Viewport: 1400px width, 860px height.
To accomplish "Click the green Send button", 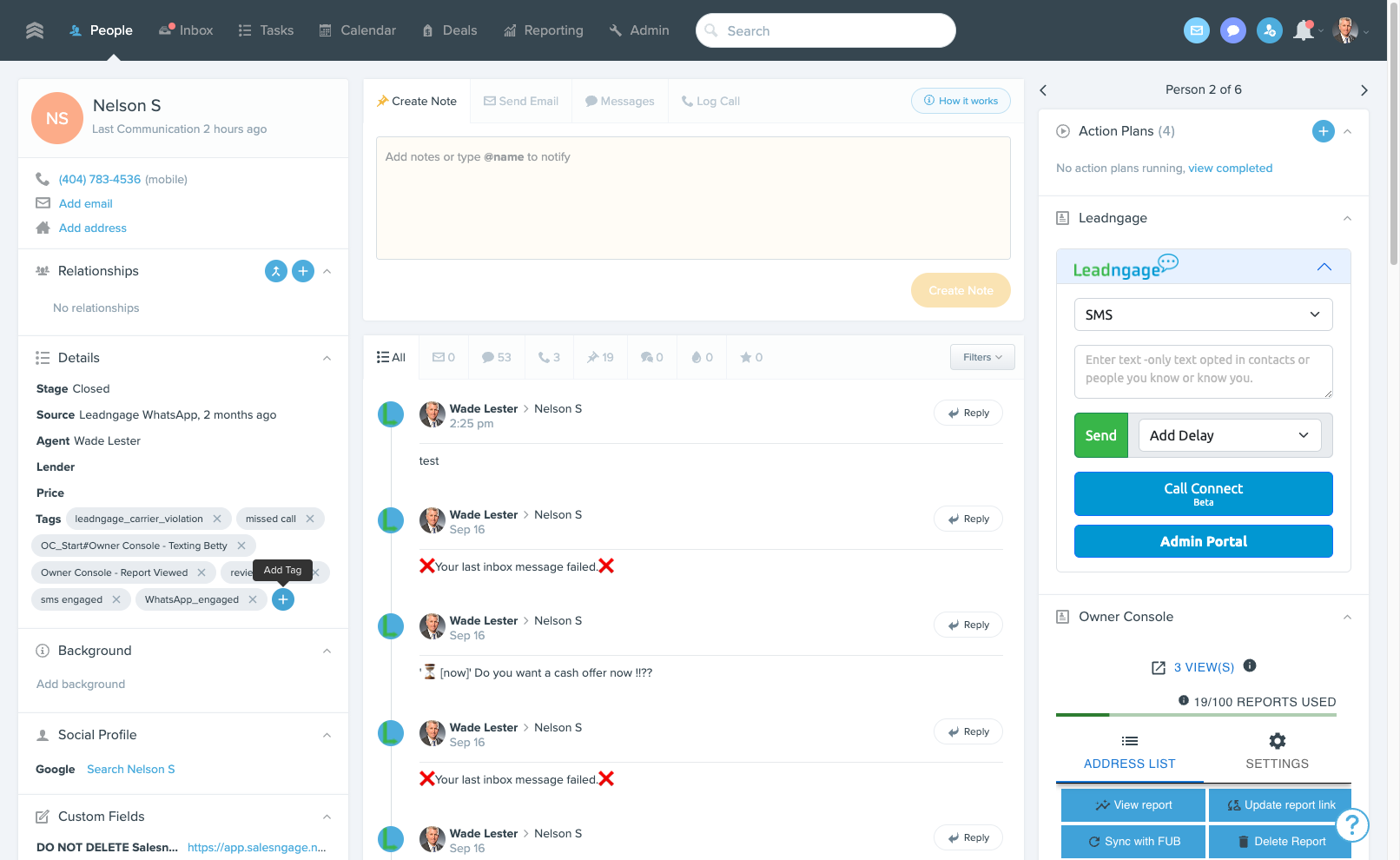I will point(1101,435).
